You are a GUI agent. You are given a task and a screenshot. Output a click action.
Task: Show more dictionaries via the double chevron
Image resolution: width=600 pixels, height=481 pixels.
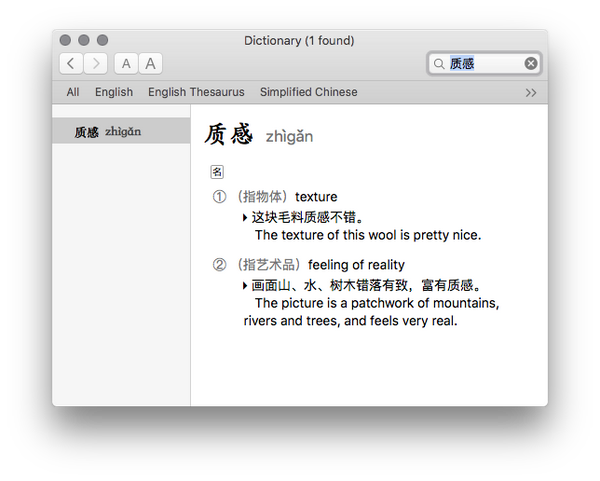pyautogui.click(x=531, y=93)
